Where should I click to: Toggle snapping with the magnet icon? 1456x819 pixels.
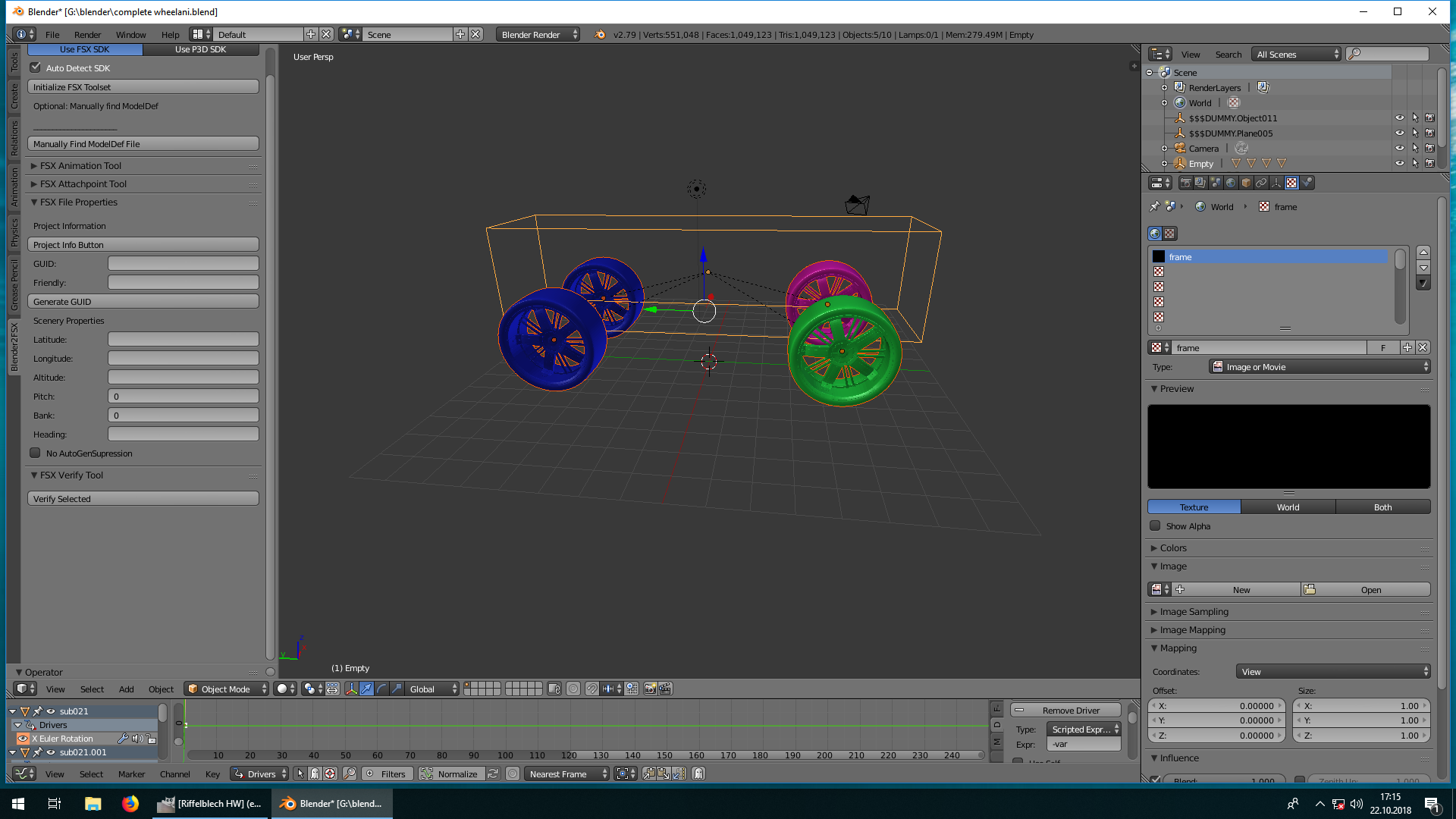click(x=594, y=689)
